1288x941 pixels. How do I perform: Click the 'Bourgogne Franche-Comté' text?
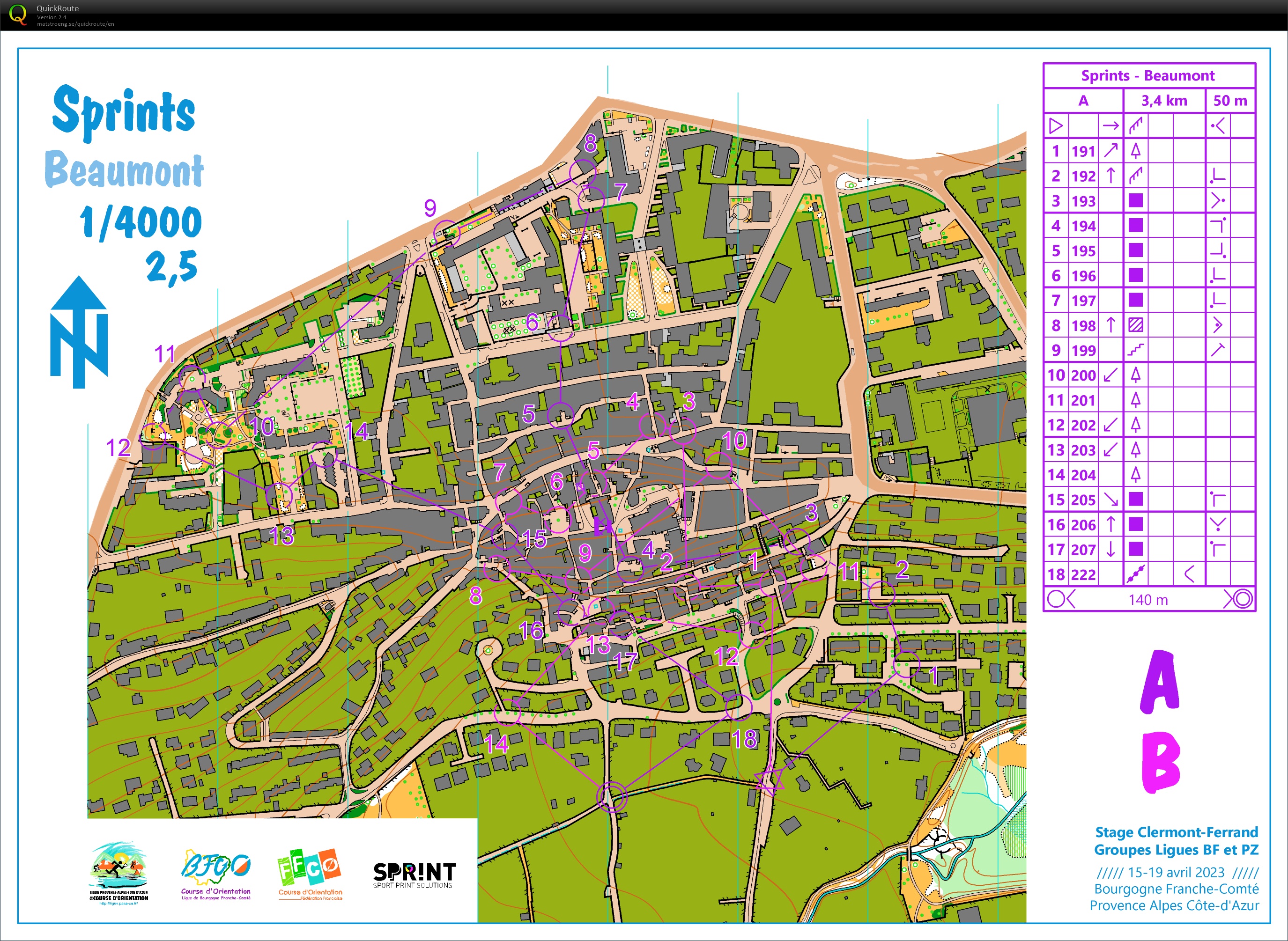(x=1177, y=889)
